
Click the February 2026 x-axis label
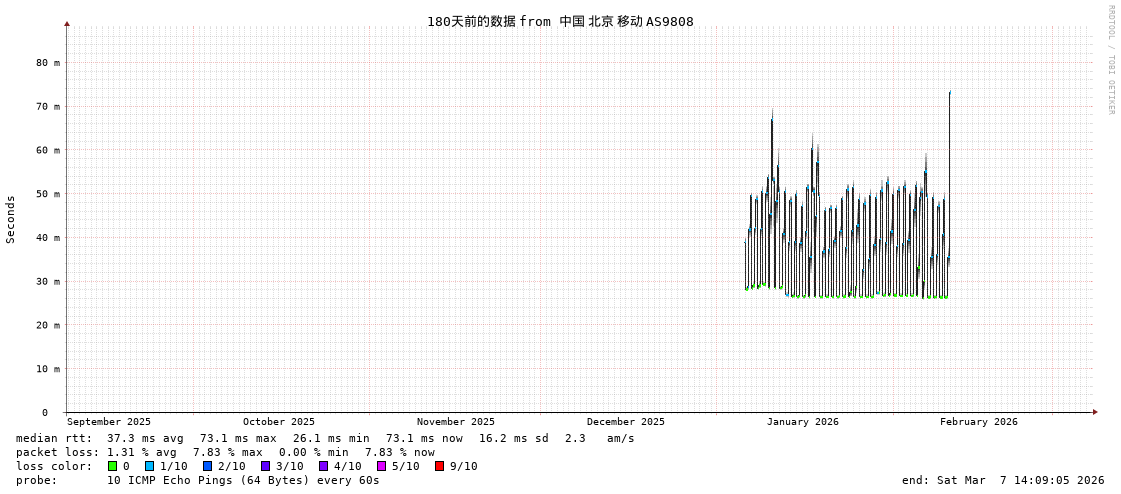978,422
